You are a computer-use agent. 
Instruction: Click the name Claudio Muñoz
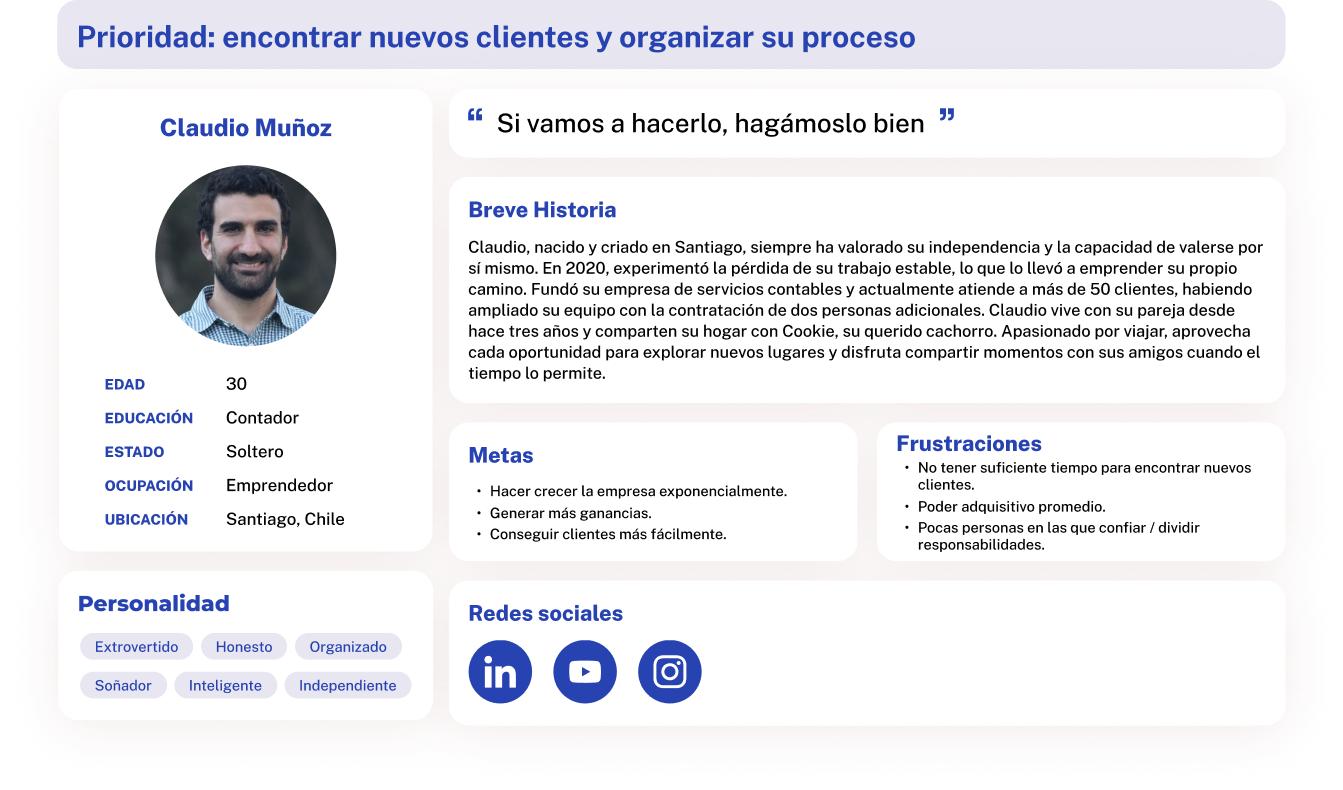[x=245, y=127]
